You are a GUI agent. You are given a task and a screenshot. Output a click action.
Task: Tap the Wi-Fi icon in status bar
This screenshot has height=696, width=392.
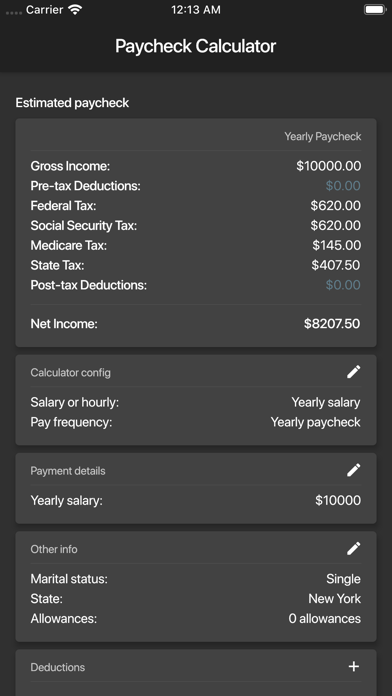tap(75, 10)
